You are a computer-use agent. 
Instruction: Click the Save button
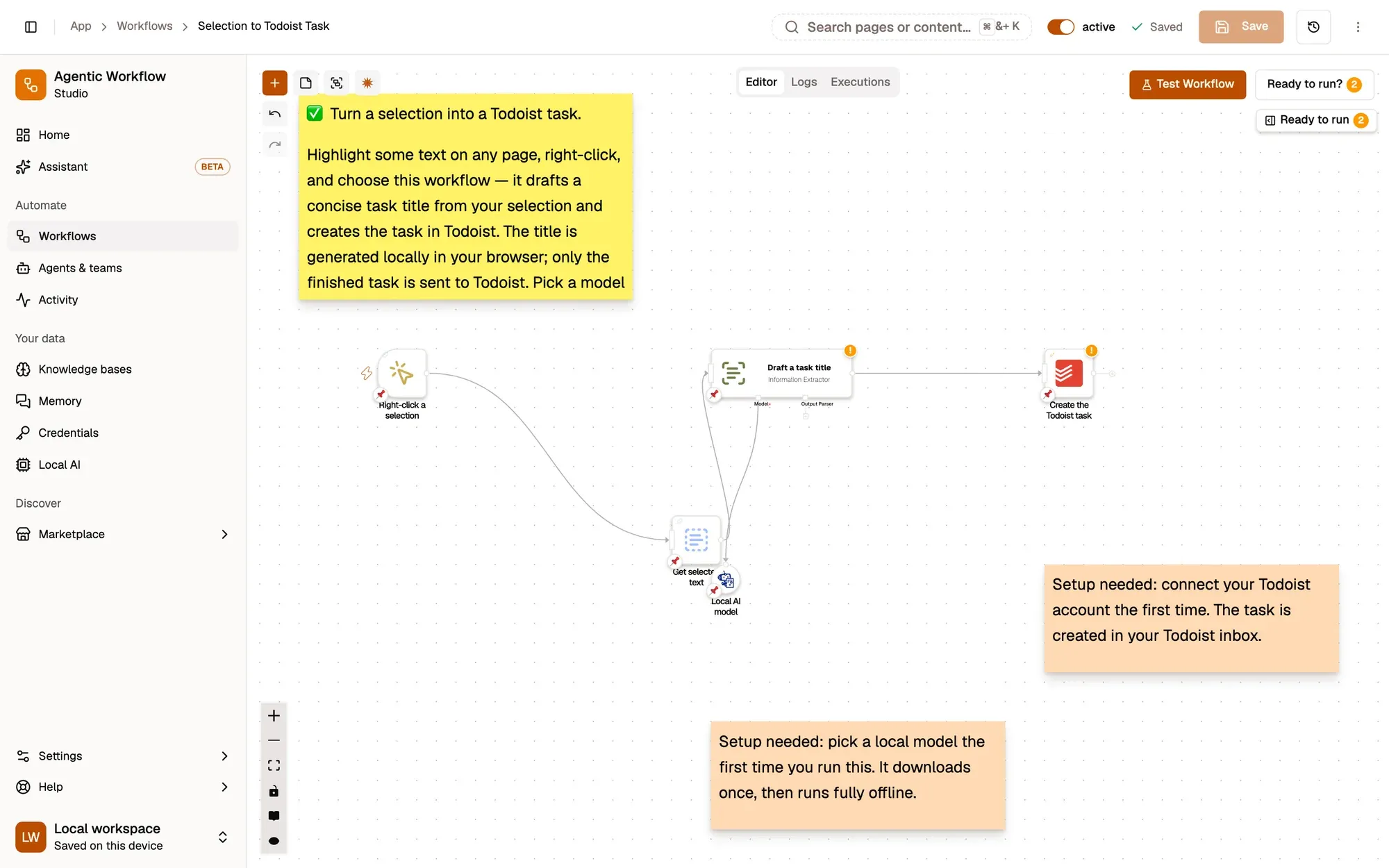coord(1241,26)
